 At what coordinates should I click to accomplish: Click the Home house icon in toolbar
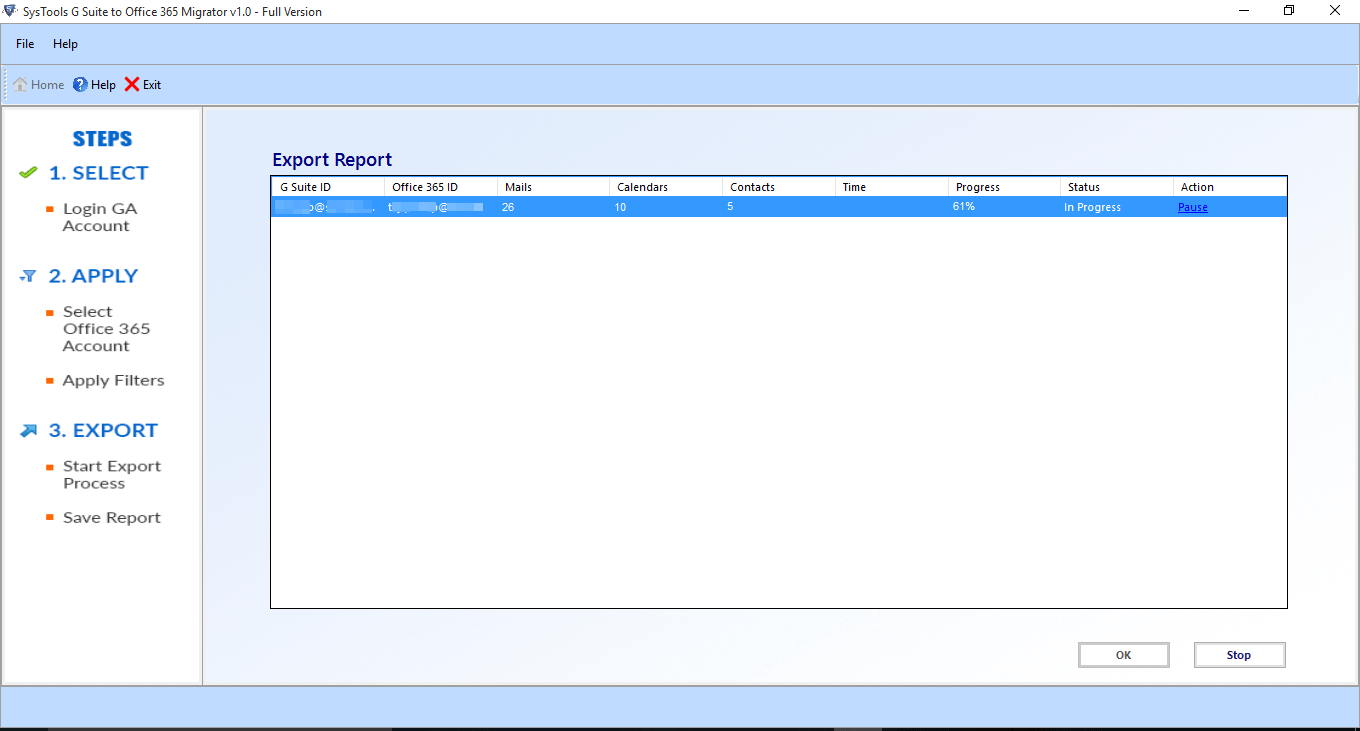(x=20, y=85)
